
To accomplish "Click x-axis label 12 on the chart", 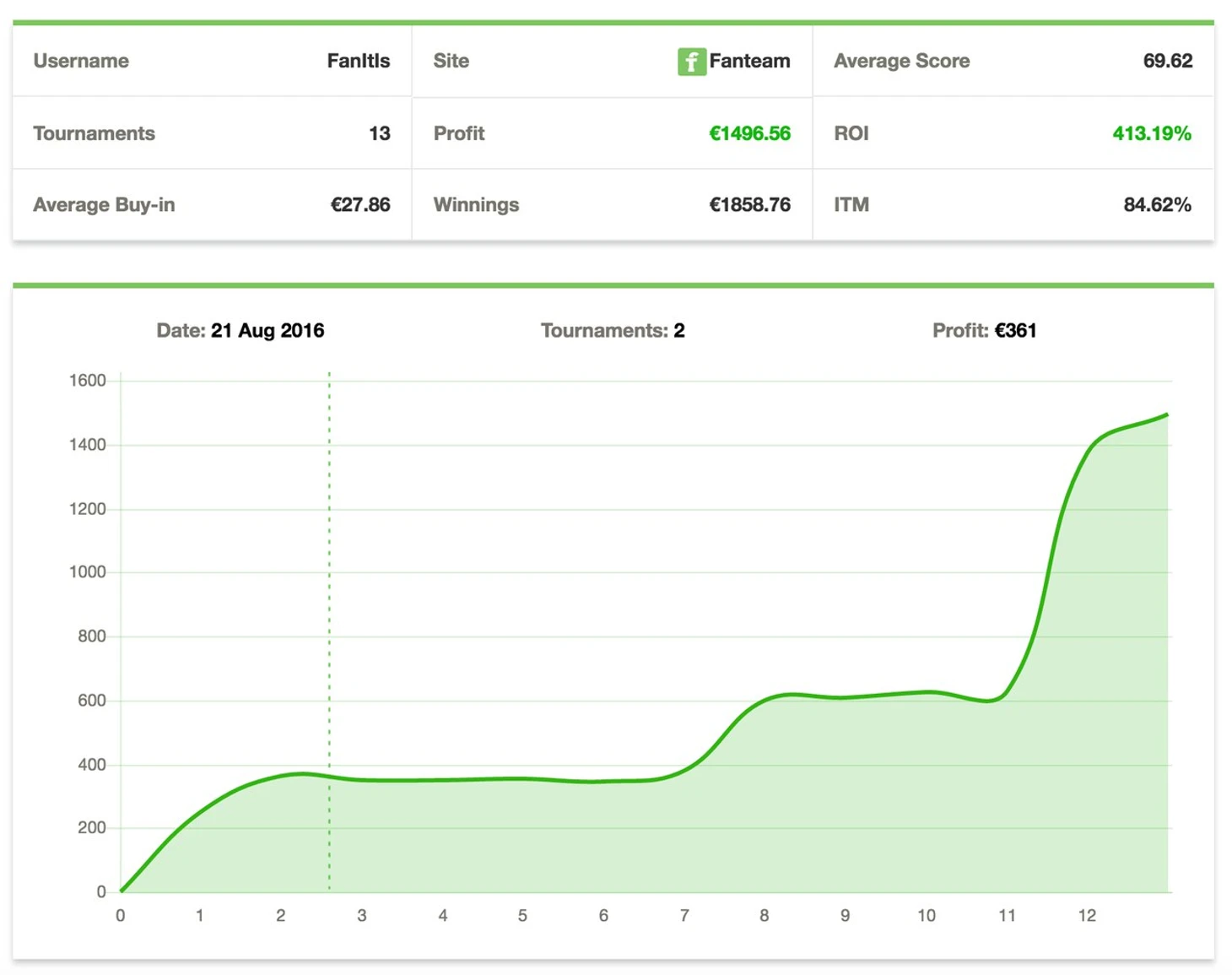I will (1087, 916).
